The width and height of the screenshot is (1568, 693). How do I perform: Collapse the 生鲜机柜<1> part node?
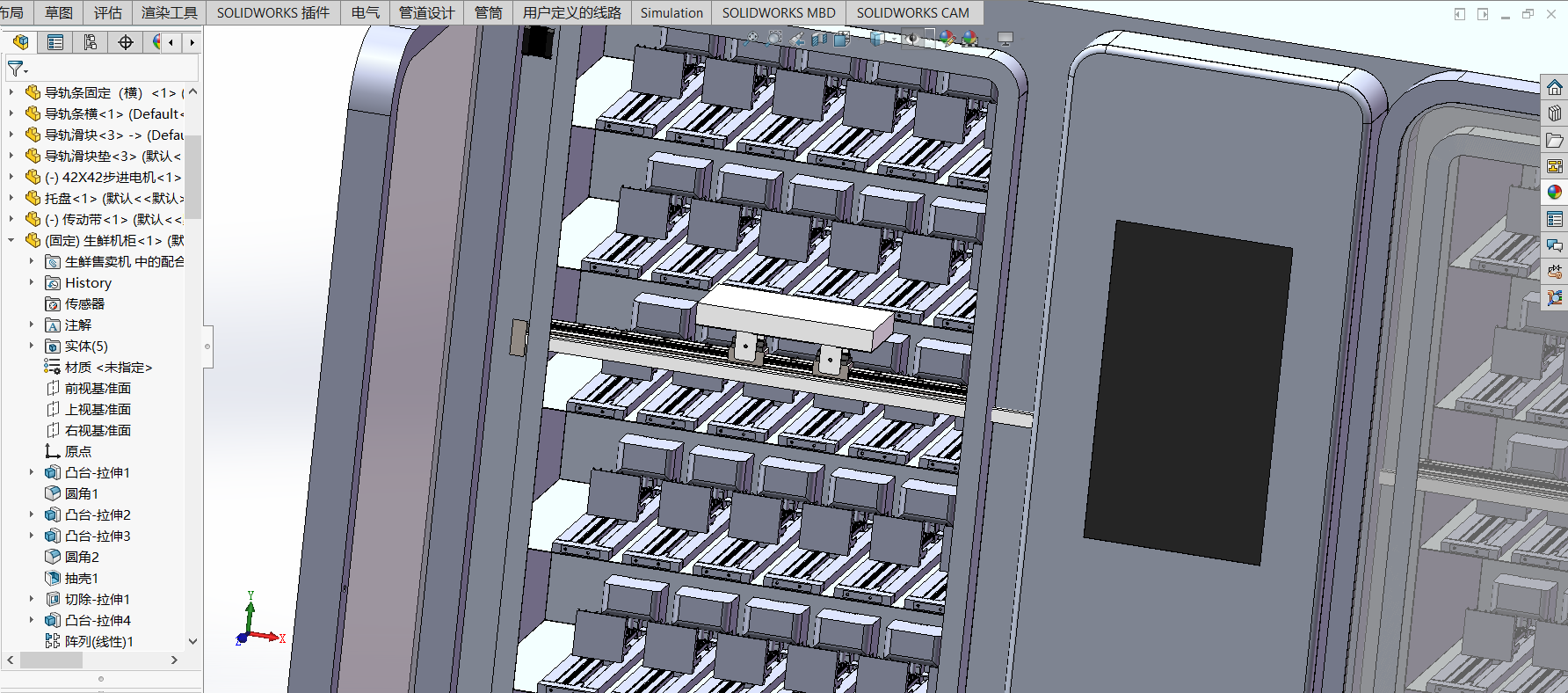point(11,240)
